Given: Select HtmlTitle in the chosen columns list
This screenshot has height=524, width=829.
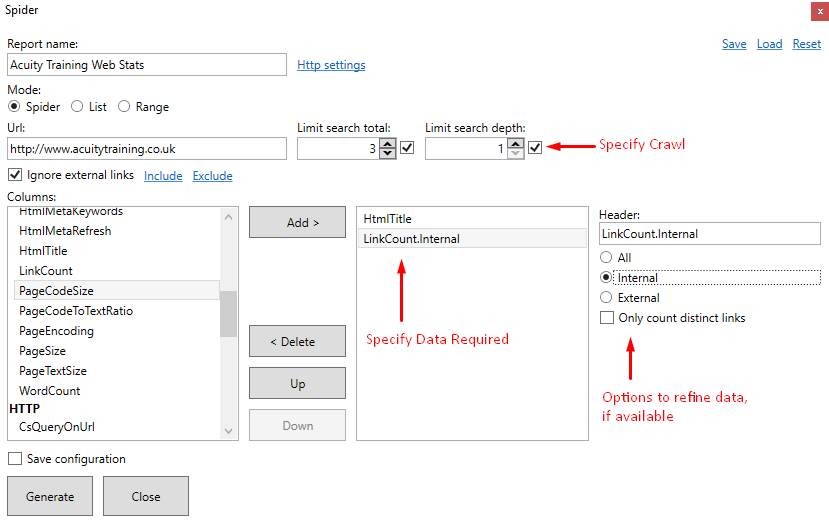Looking at the screenshot, I should point(472,218).
